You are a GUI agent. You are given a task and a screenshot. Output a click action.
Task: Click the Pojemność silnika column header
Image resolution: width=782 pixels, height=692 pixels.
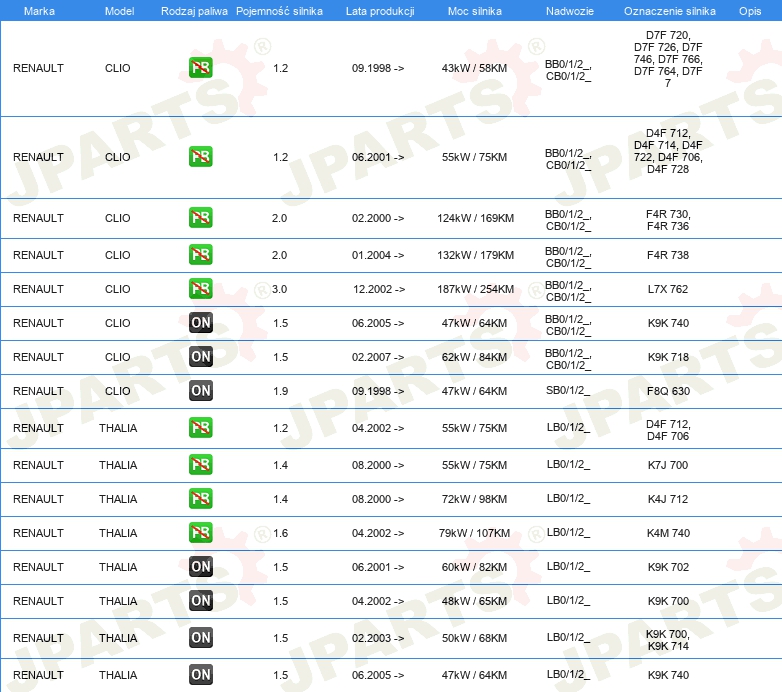(279, 11)
